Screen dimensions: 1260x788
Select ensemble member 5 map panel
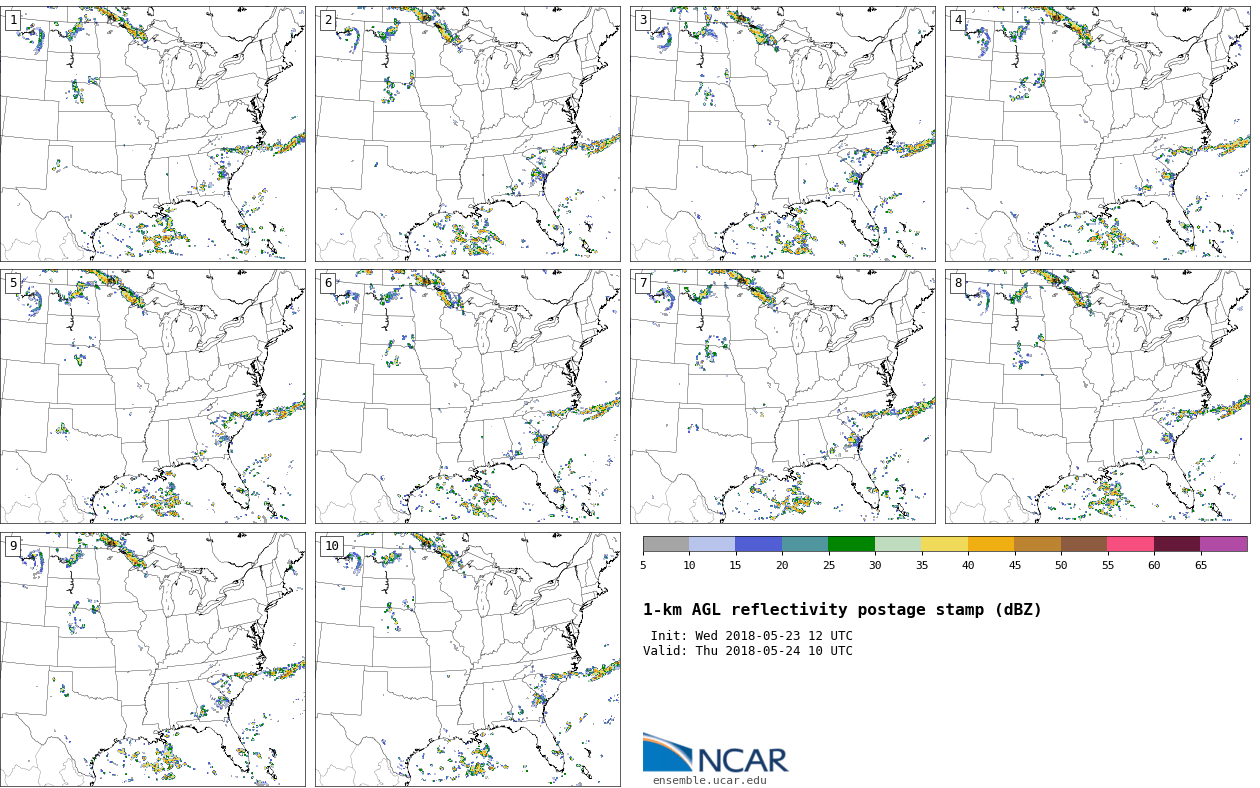[x=153, y=396]
